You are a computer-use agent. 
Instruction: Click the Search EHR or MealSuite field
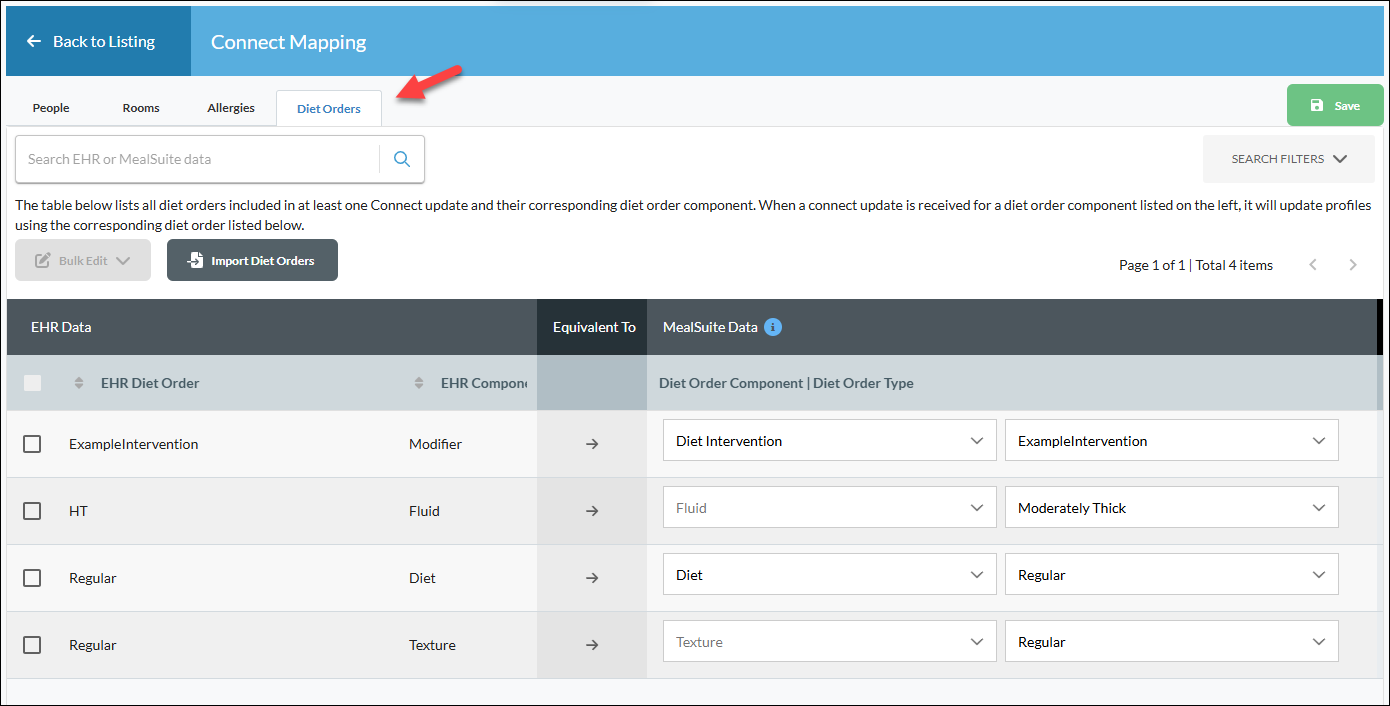tap(198, 159)
